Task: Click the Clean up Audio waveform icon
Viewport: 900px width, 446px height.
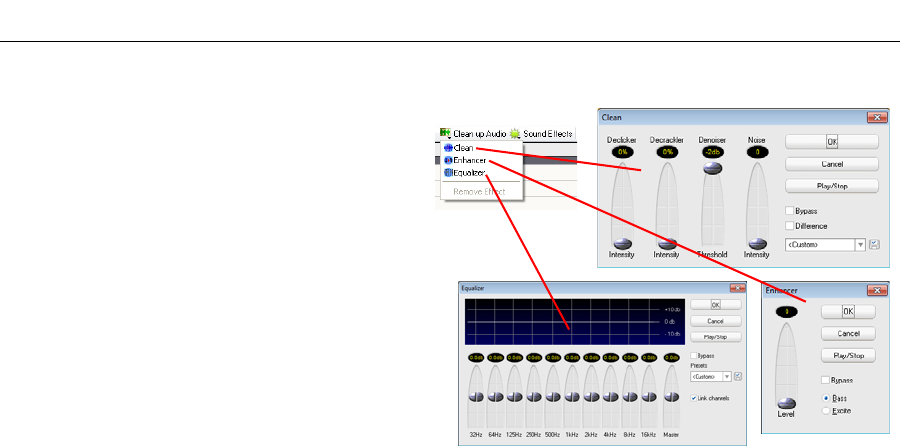Action: click(445, 134)
